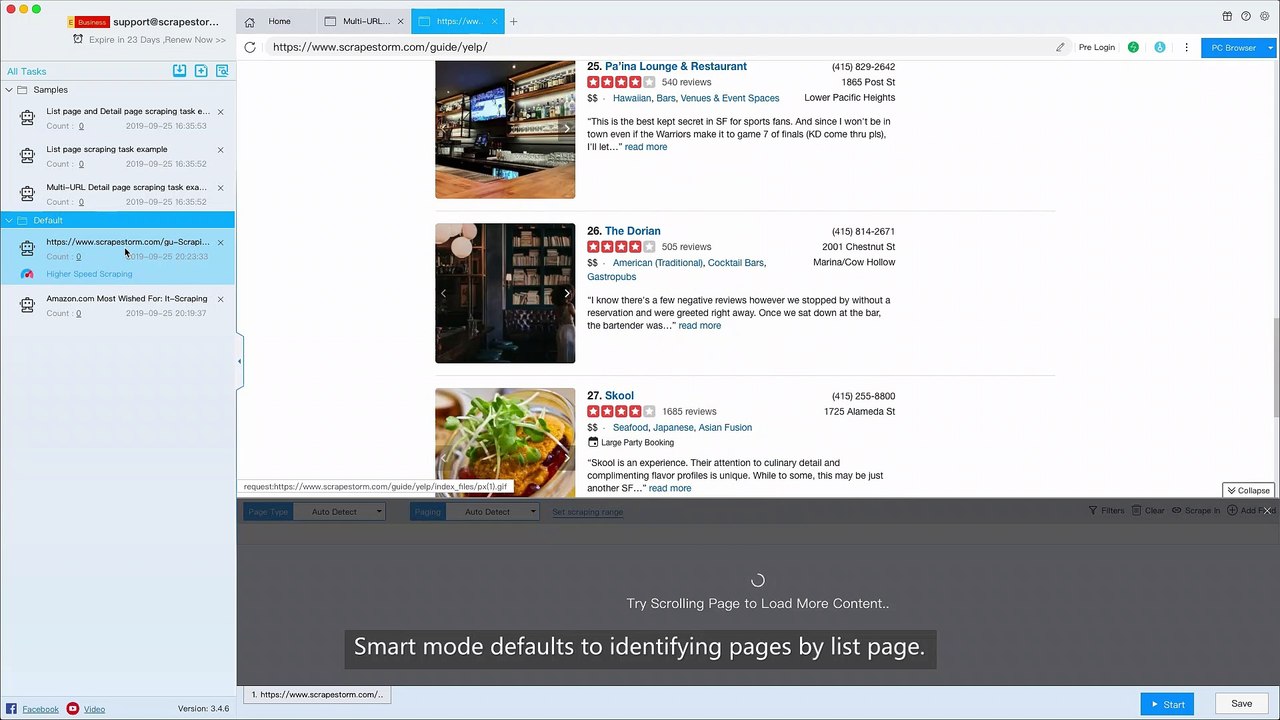Click the Pa'ina Lounge bar photo thumbnail
Viewport: 1280px width, 720px height.
point(505,129)
